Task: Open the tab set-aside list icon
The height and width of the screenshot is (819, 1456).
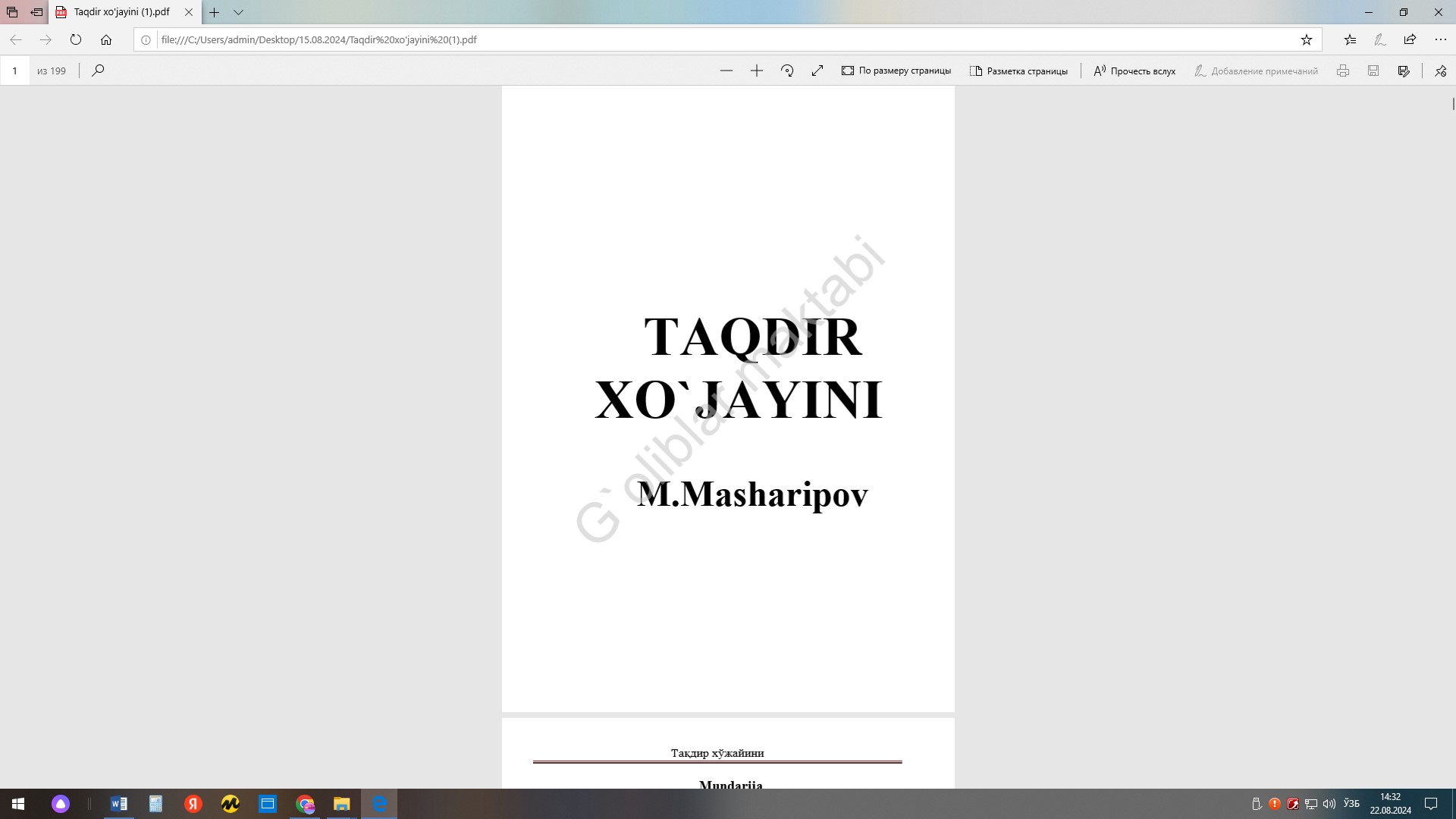Action: point(12,12)
